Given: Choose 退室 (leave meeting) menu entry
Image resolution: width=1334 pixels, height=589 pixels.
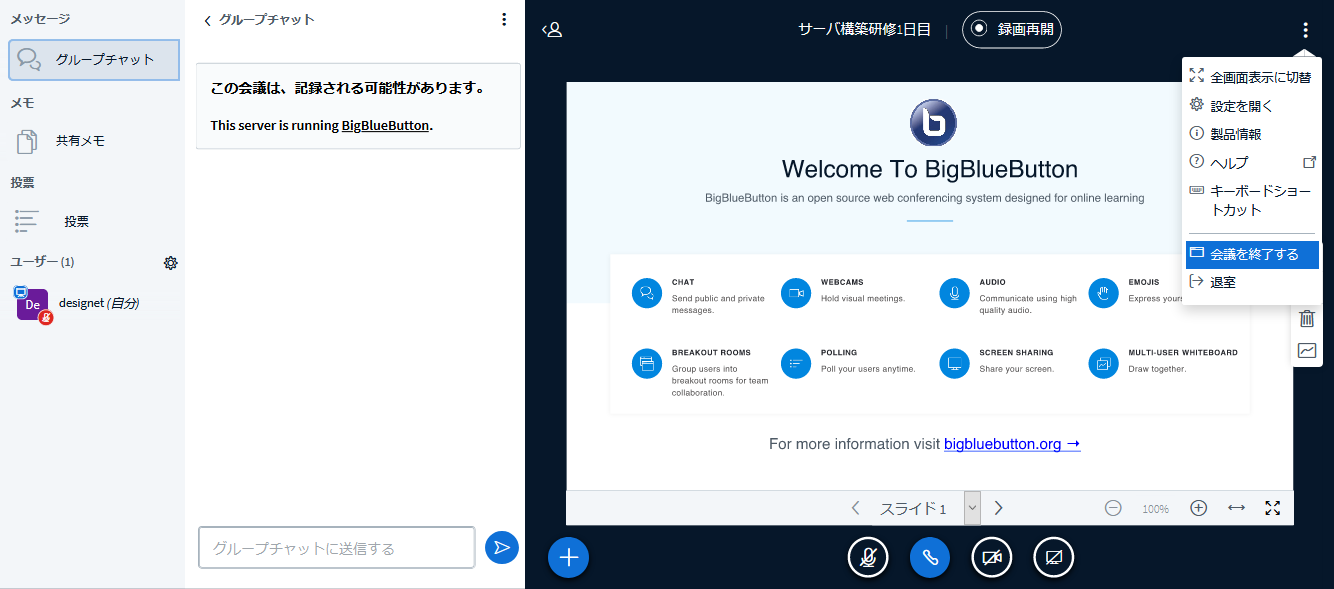Looking at the screenshot, I should pyautogui.click(x=1252, y=282).
